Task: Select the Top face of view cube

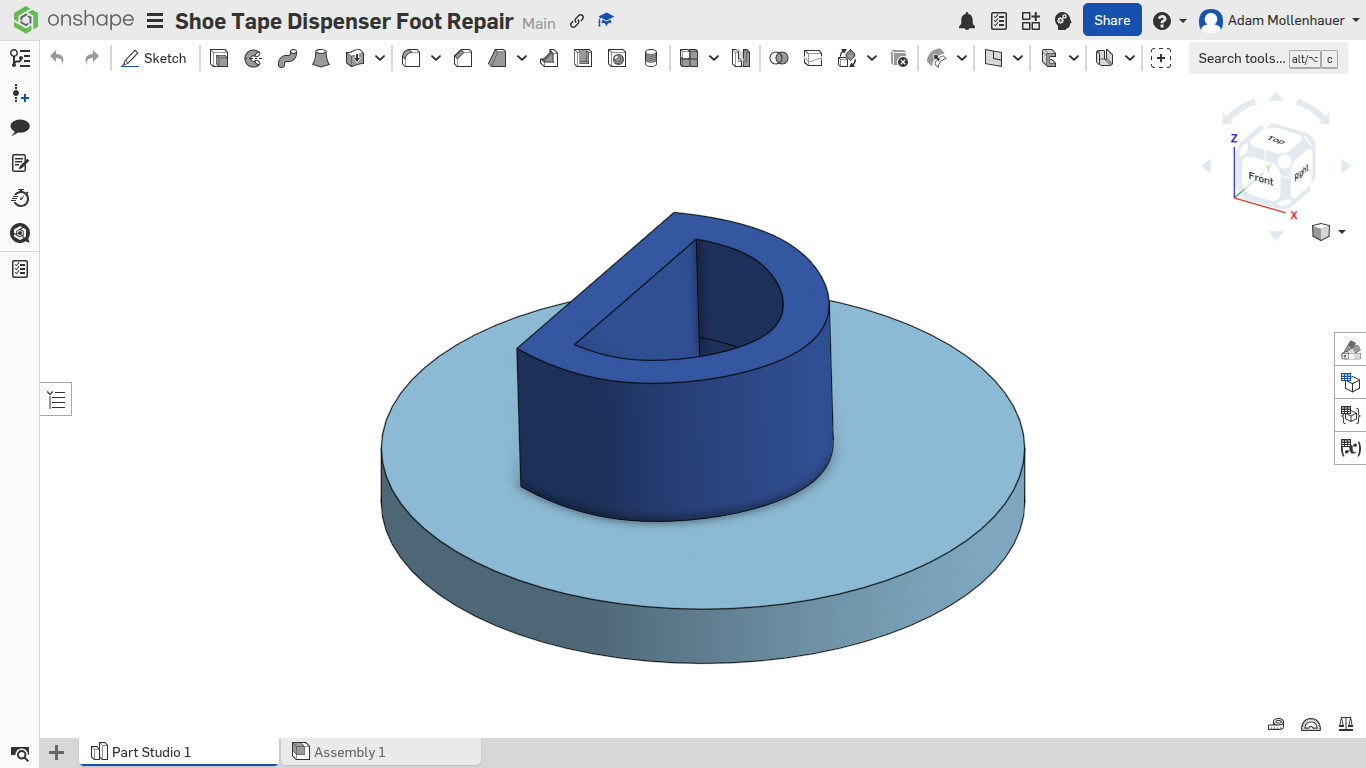Action: (x=1275, y=141)
